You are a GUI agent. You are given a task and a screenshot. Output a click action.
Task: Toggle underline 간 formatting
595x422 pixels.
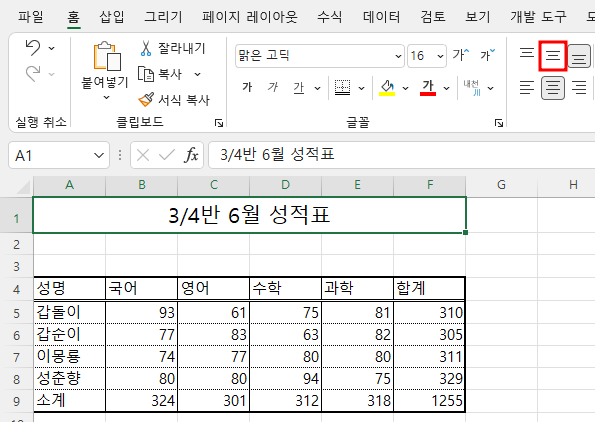(x=299, y=88)
